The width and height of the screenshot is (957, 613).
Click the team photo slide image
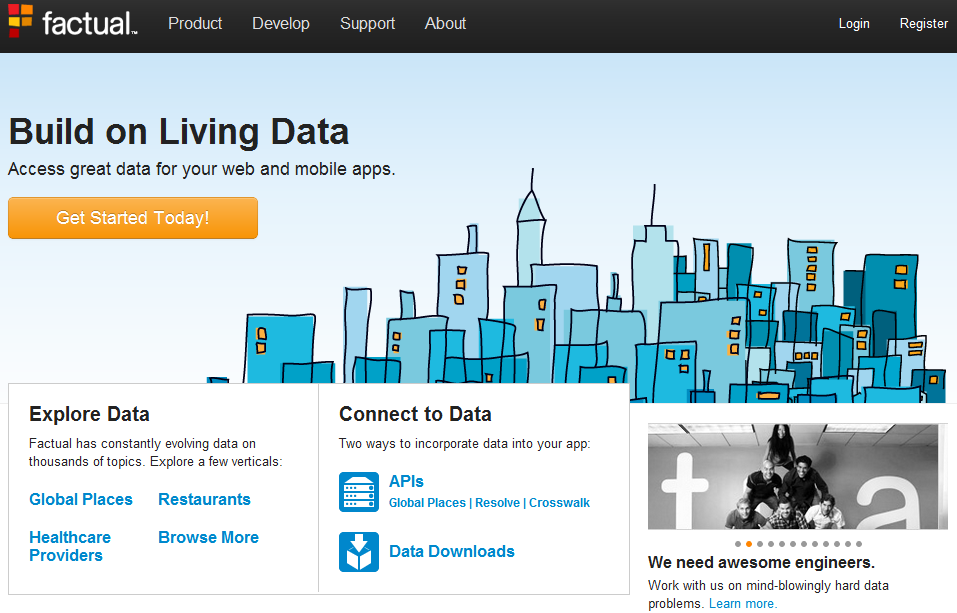[798, 476]
